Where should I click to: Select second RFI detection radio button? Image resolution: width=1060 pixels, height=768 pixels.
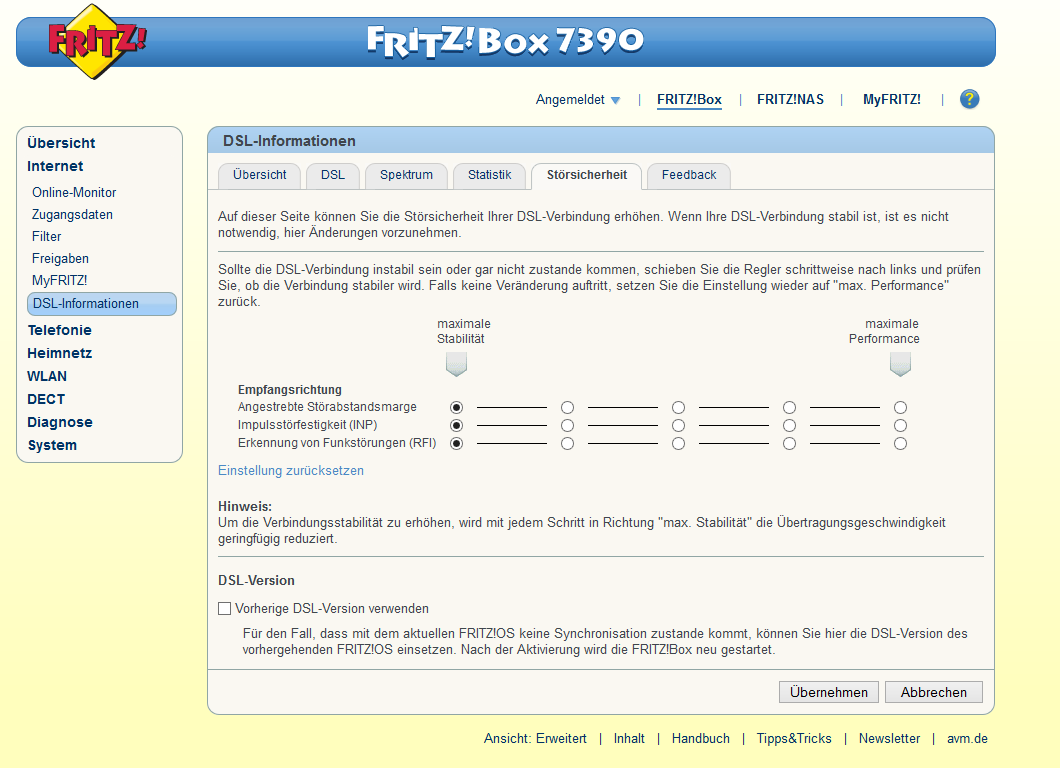click(567, 443)
